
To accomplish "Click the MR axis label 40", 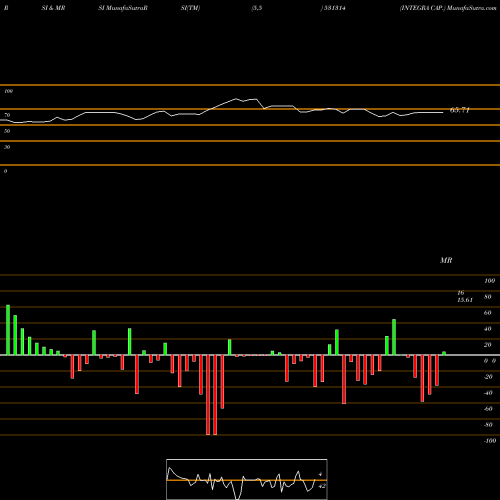I will 488,329.
